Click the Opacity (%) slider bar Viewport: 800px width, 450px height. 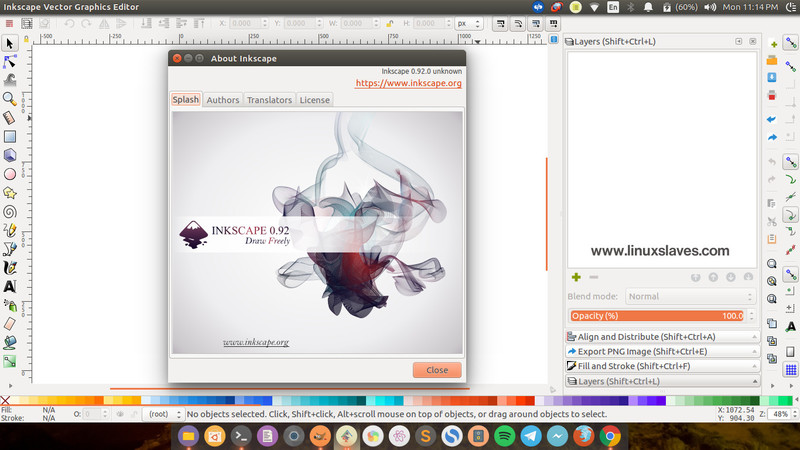[x=657, y=316]
